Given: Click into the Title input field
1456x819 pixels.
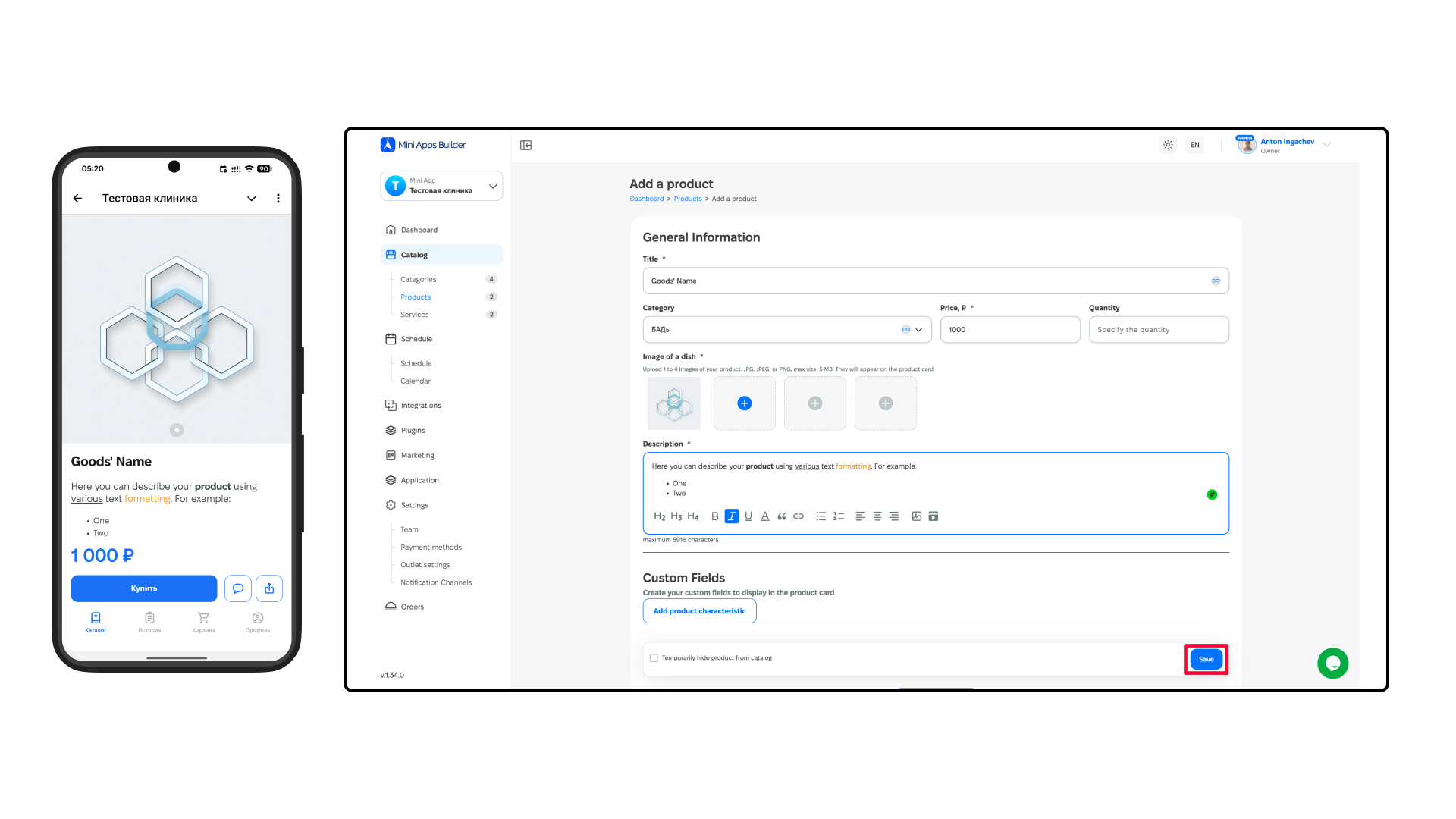Looking at the screenshot, I should [936, 281].
